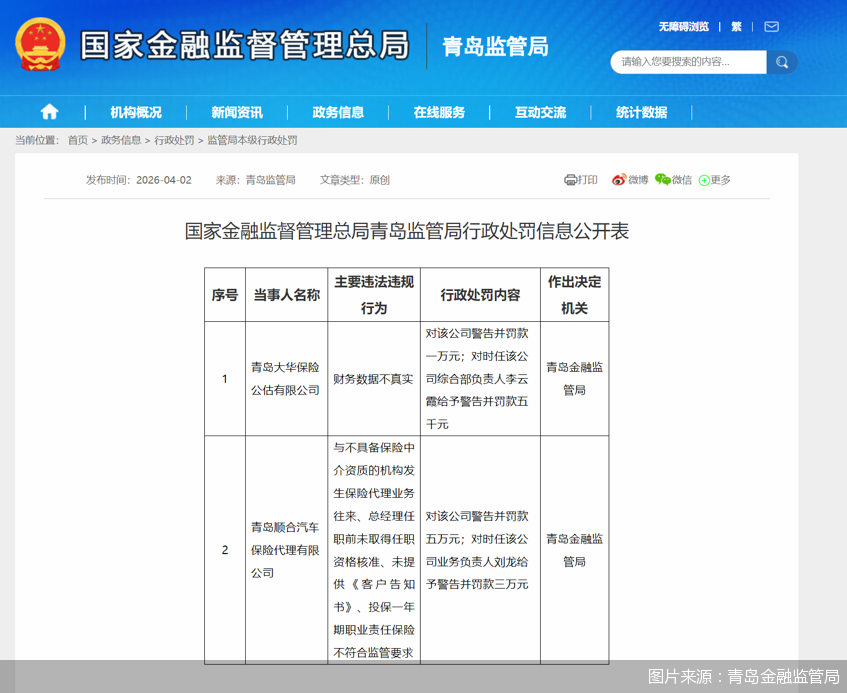Select the home icon in the navigation bar
Screen dimensions: 847x693
[x=48, y=112]
